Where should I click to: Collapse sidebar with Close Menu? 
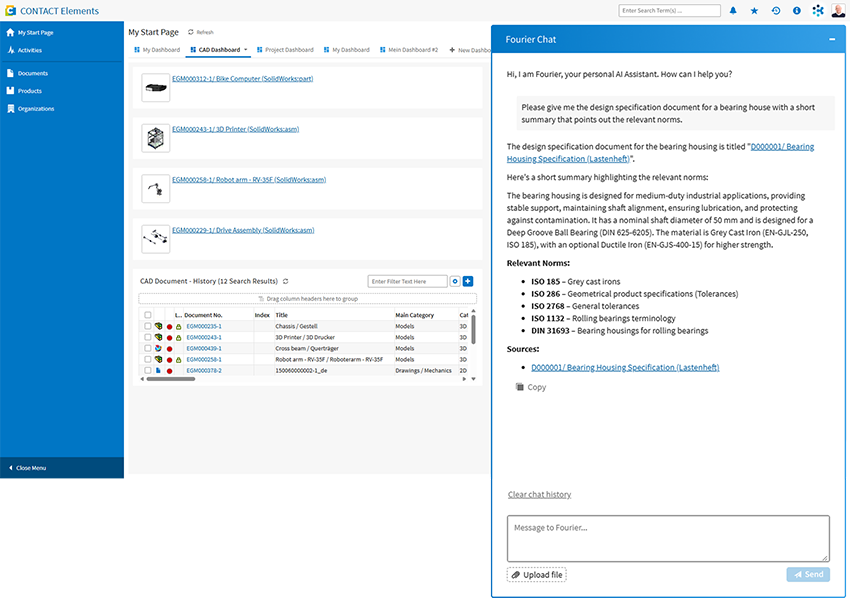(x=30, y=468)
